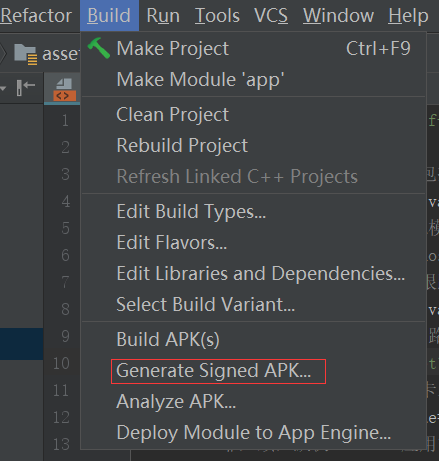This screenshot has height=461, width=439.
Task: Open the Window menu
Action: coord(338,16)
